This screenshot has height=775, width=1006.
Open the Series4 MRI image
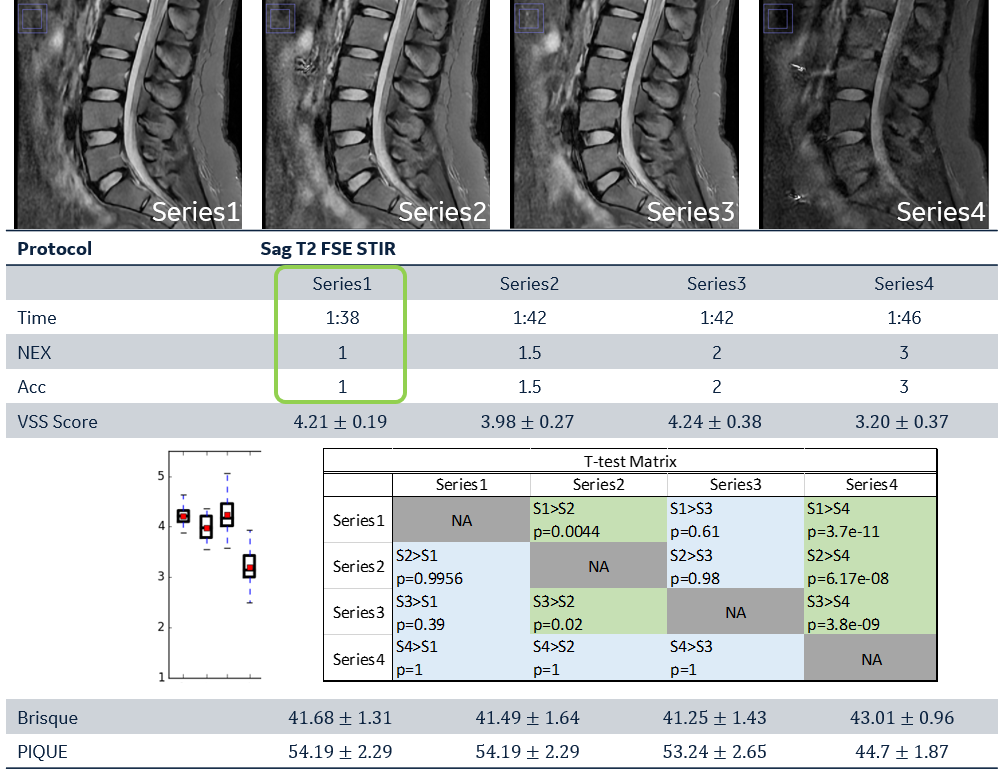(874, 114)
